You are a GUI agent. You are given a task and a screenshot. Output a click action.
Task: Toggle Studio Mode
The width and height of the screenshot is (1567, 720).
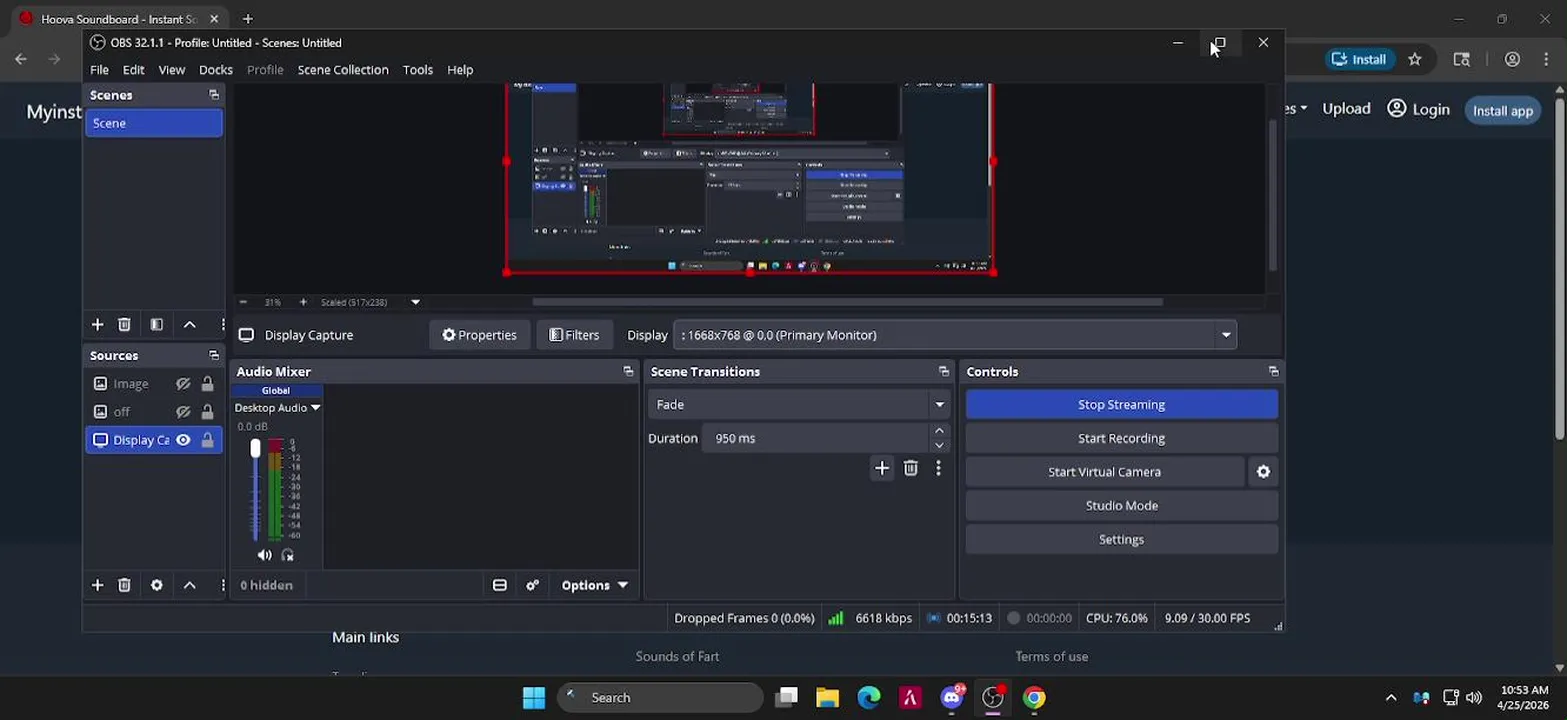pyautogui.click(x=1121, y=505)
